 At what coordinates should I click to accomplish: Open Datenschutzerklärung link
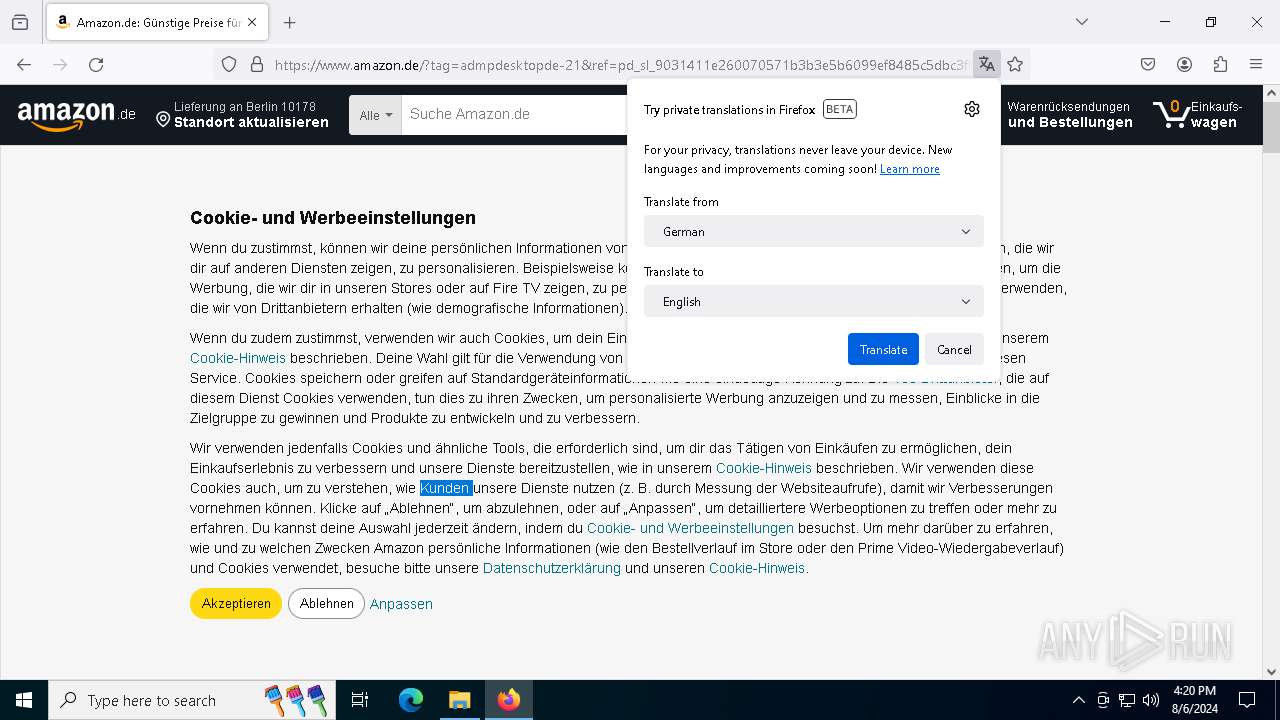(x=552, y=568)
